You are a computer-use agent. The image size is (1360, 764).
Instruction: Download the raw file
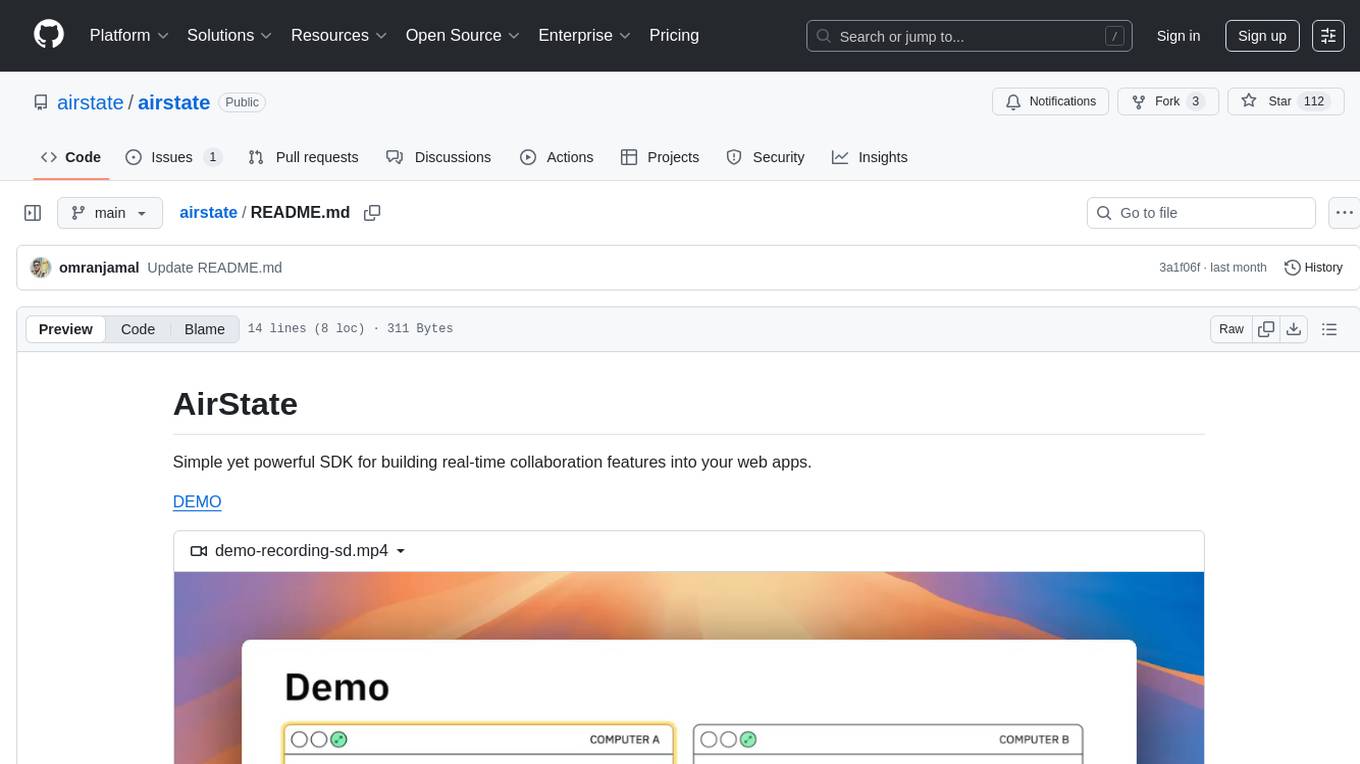(1294, 329)
